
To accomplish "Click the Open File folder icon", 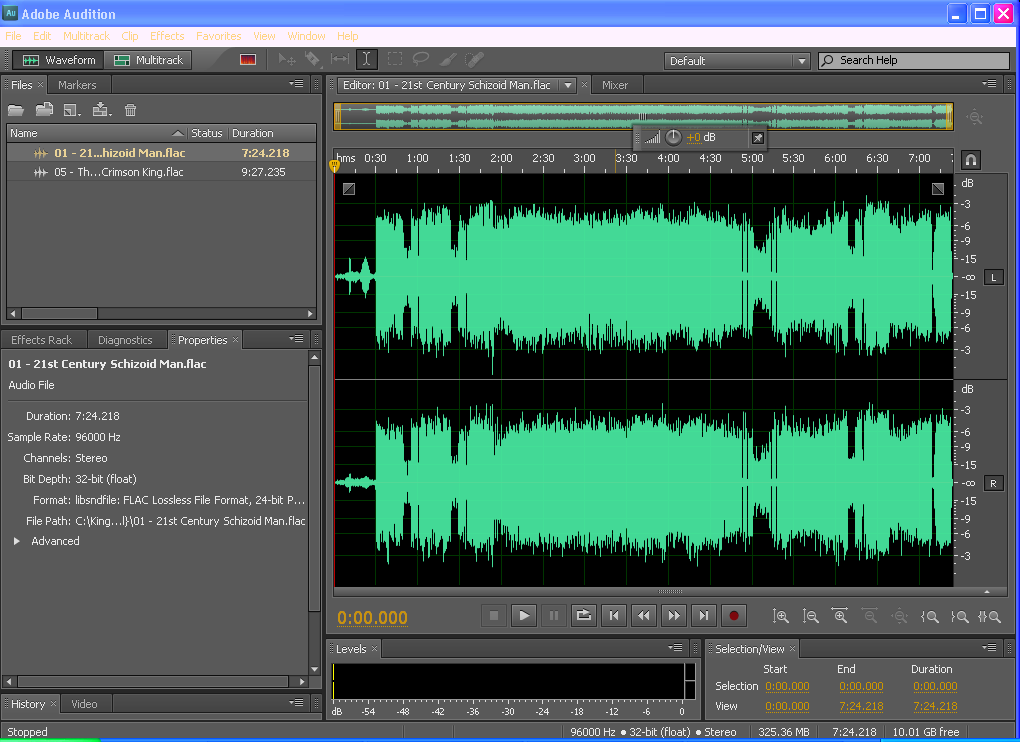I will tap(16, 110).
